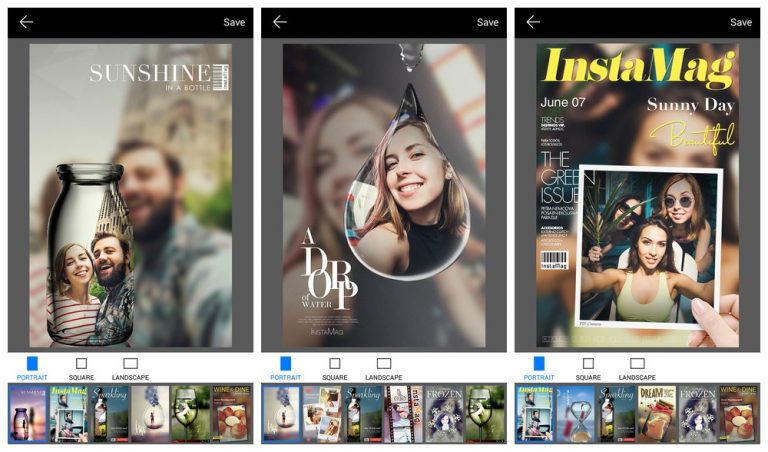Select Landscape icon under InstaMag cover screen
Screen dimensions: 768x452
[x=637, y=363]
